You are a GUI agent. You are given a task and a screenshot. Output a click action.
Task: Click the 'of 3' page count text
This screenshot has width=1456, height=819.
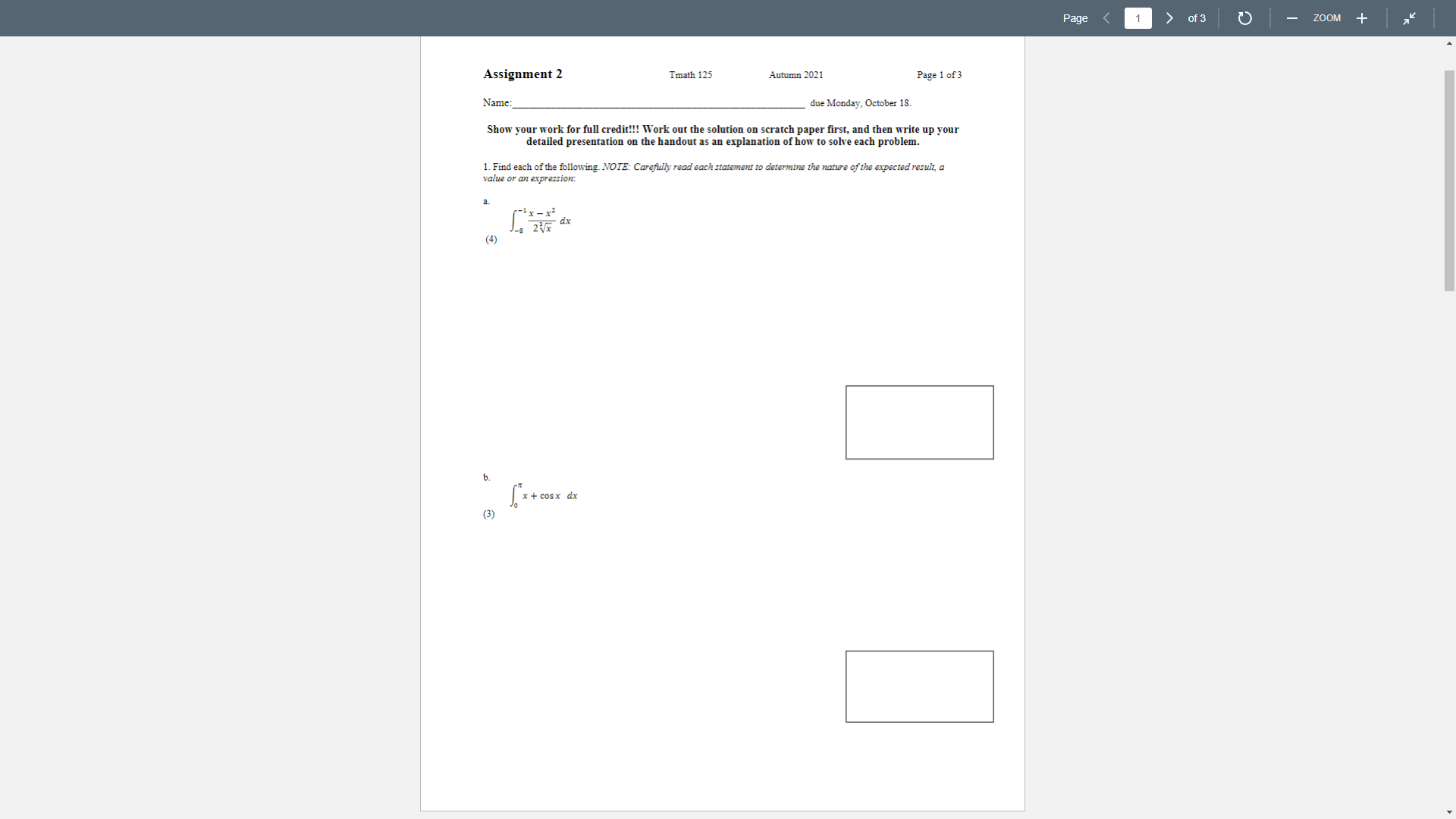coord(1196,17)
